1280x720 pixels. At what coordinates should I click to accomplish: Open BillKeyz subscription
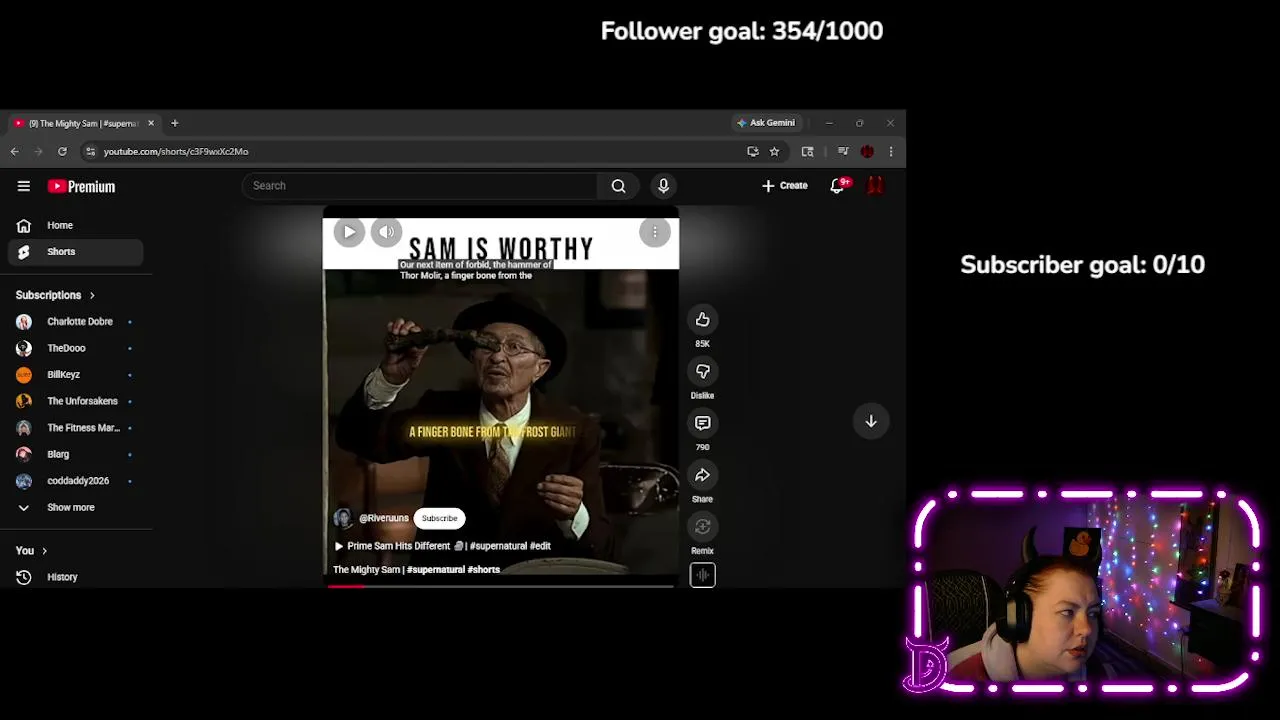tap(76, 375)
